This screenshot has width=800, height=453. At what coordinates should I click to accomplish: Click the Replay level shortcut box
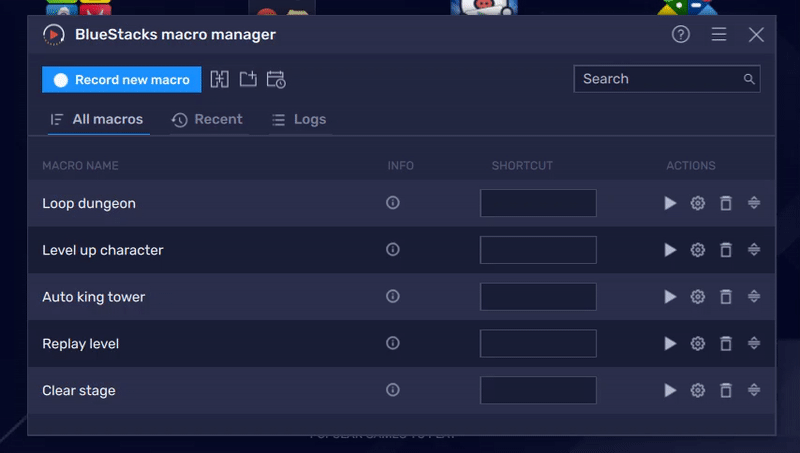[538, 344]
